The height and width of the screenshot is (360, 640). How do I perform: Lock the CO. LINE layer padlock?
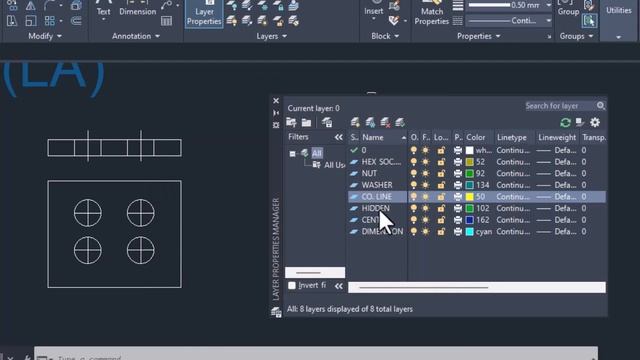tap(441, 197)
